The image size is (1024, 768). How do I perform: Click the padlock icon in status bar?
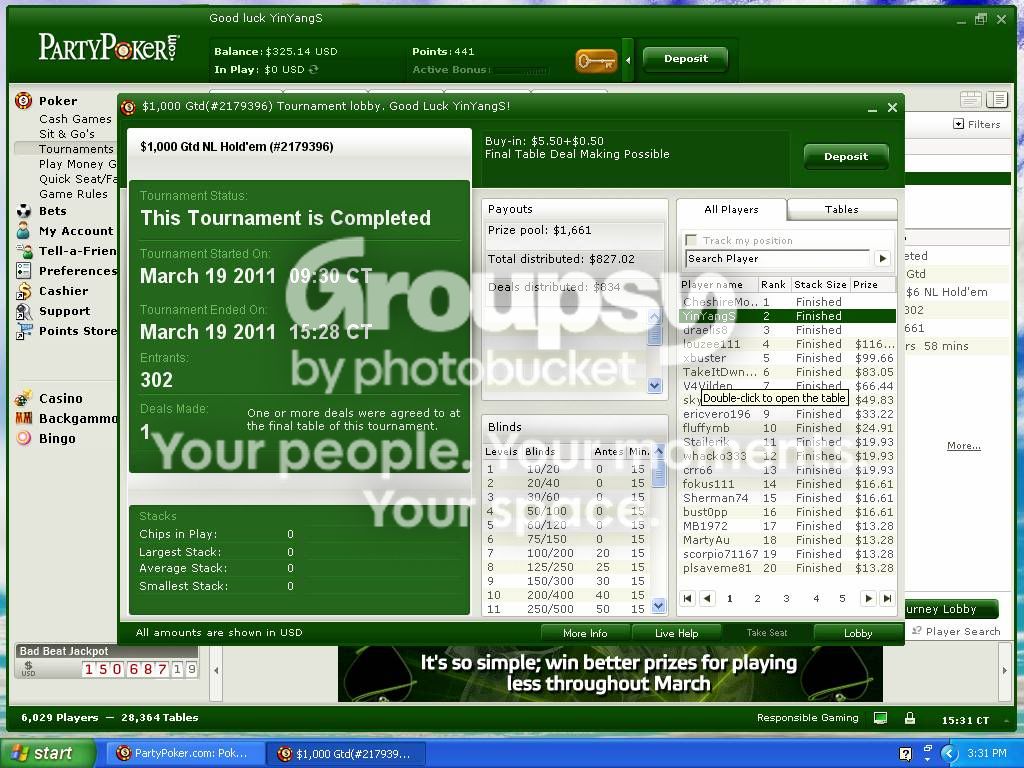pyautogui.click(x=910, y=718)
